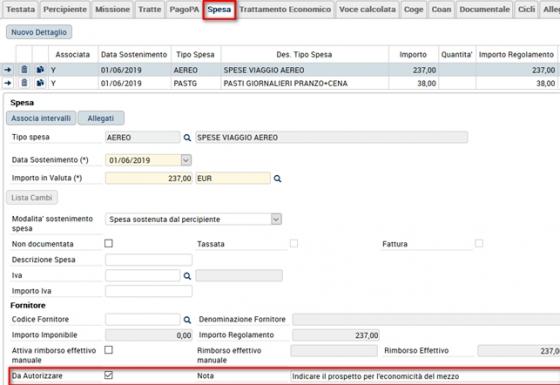Screen dimensions: 560x385
Task: Open the Tratte tab
Action: pos(150,10)
